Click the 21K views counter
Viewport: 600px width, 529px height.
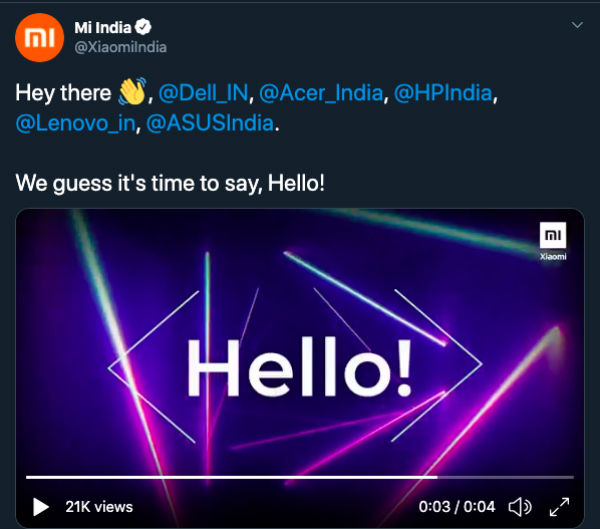point(99,507)
